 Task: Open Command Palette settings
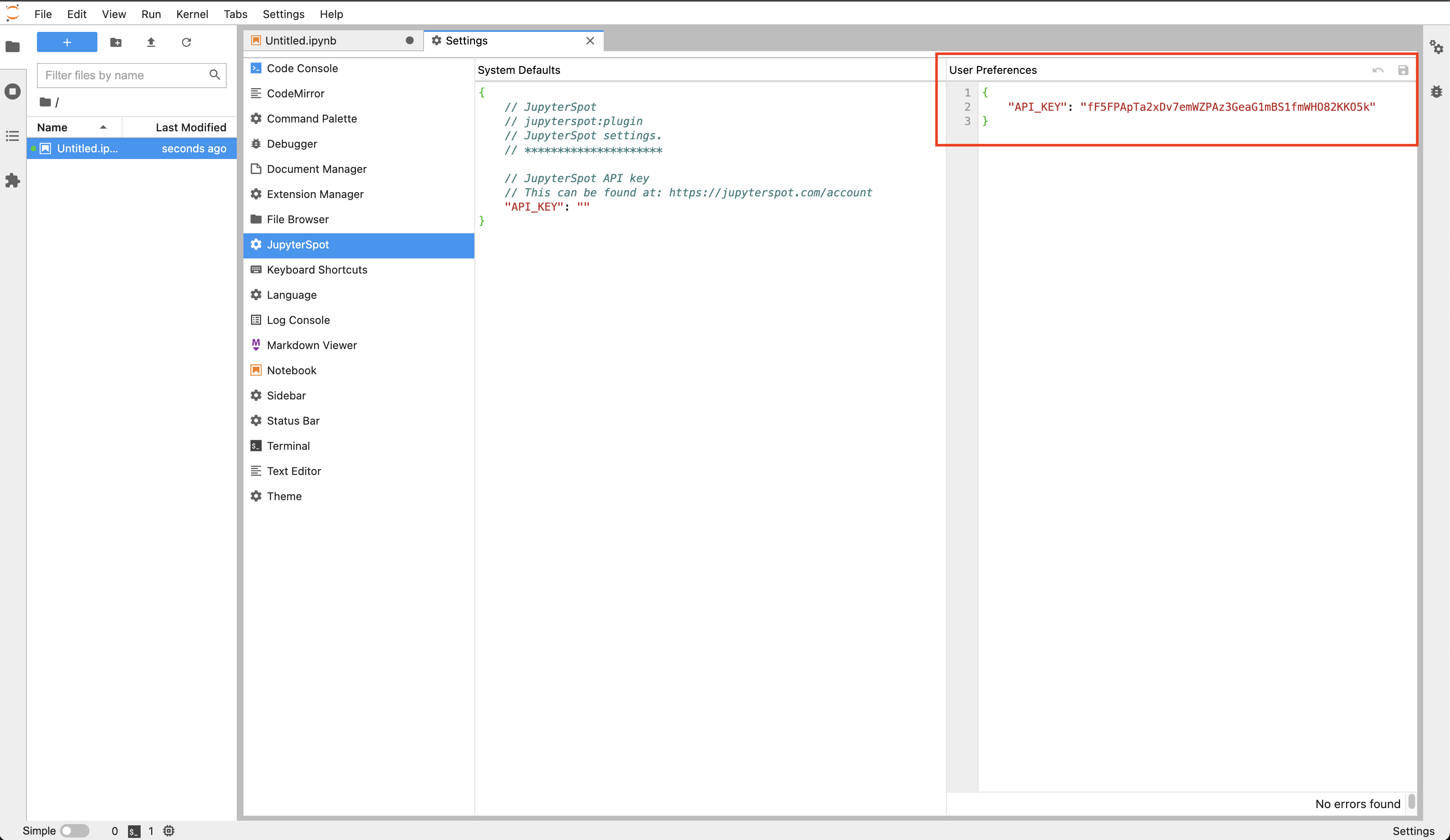pyautogui.click(x=359, y=118)
